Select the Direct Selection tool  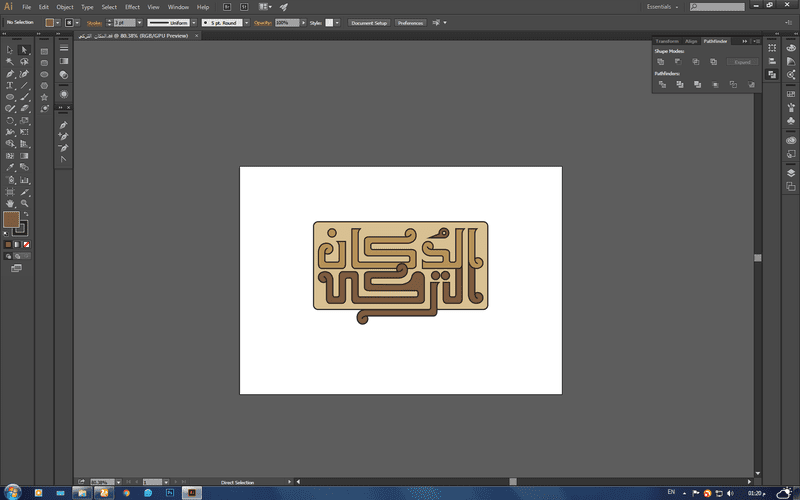pos(25,49)
